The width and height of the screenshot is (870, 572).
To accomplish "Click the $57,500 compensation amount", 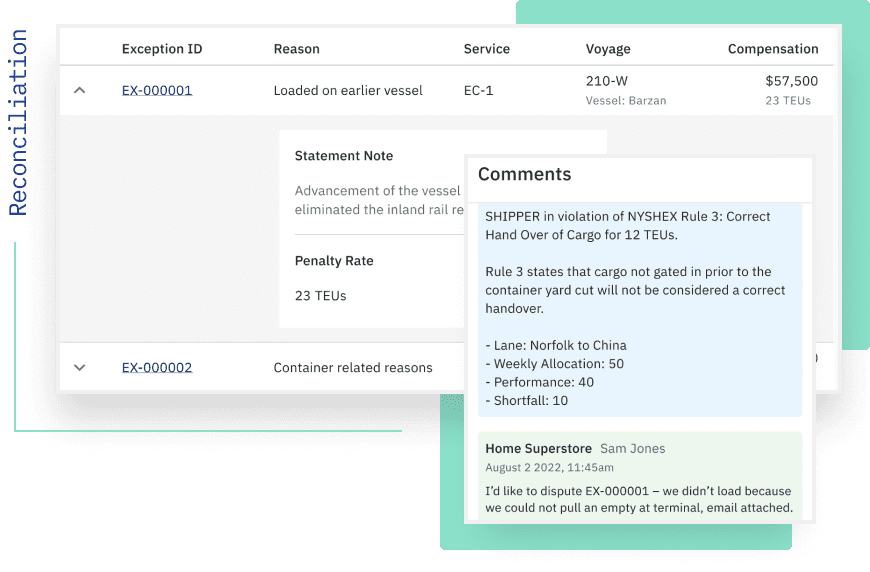I will click(791, 81).
